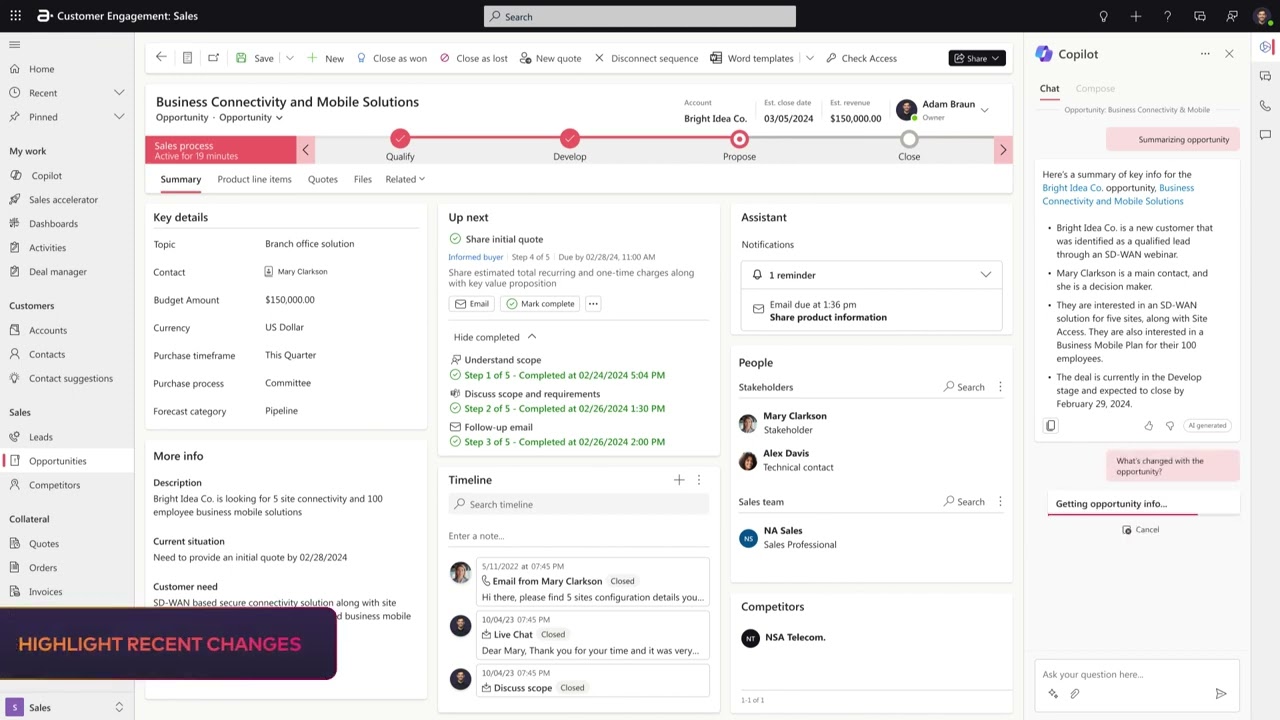Screen dimensions: 1280x720
Task: Open the Sales area switcher at bottom
Action: point(67,707)
